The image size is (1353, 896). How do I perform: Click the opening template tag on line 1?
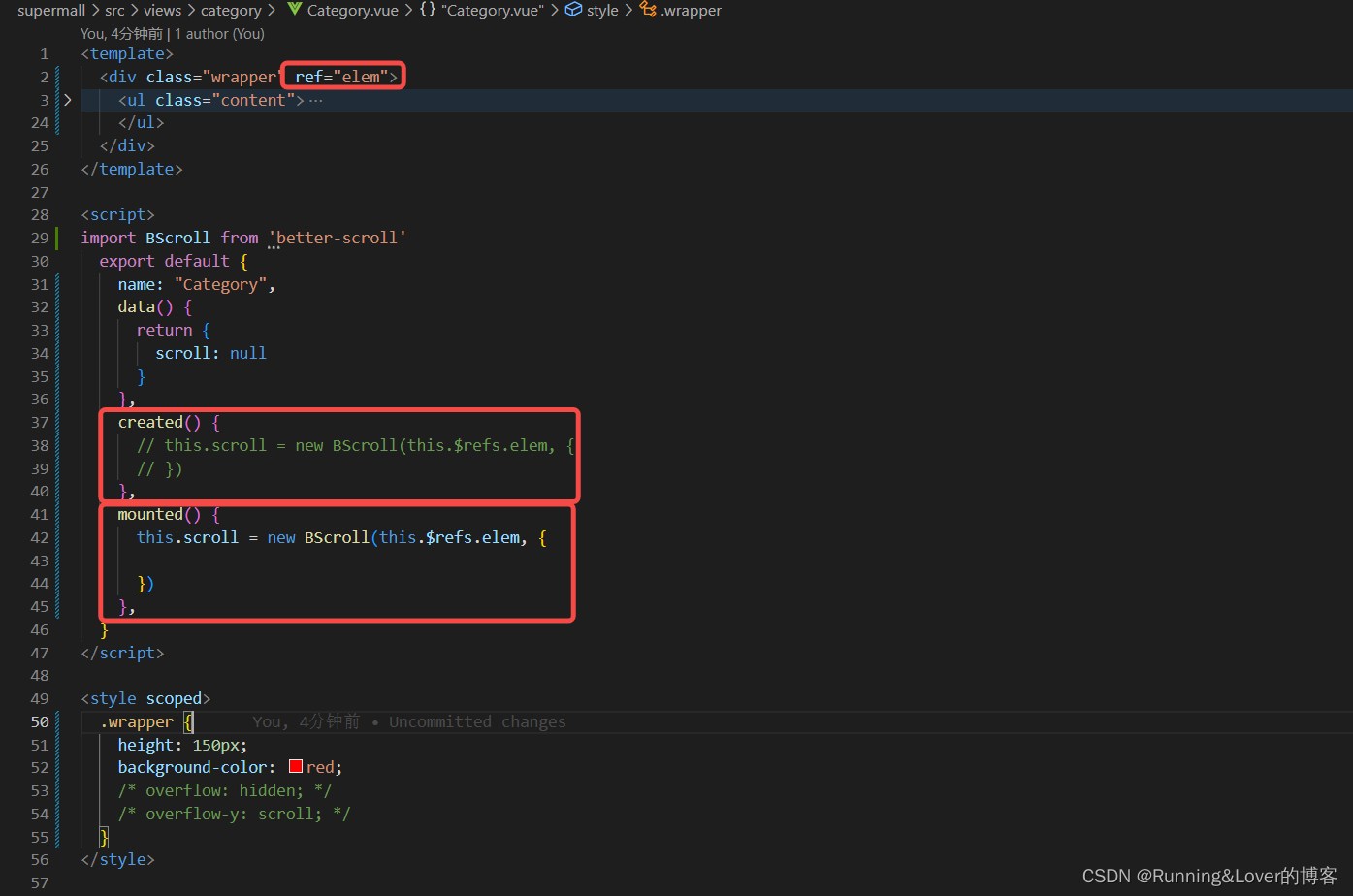[x=127, y=53]
